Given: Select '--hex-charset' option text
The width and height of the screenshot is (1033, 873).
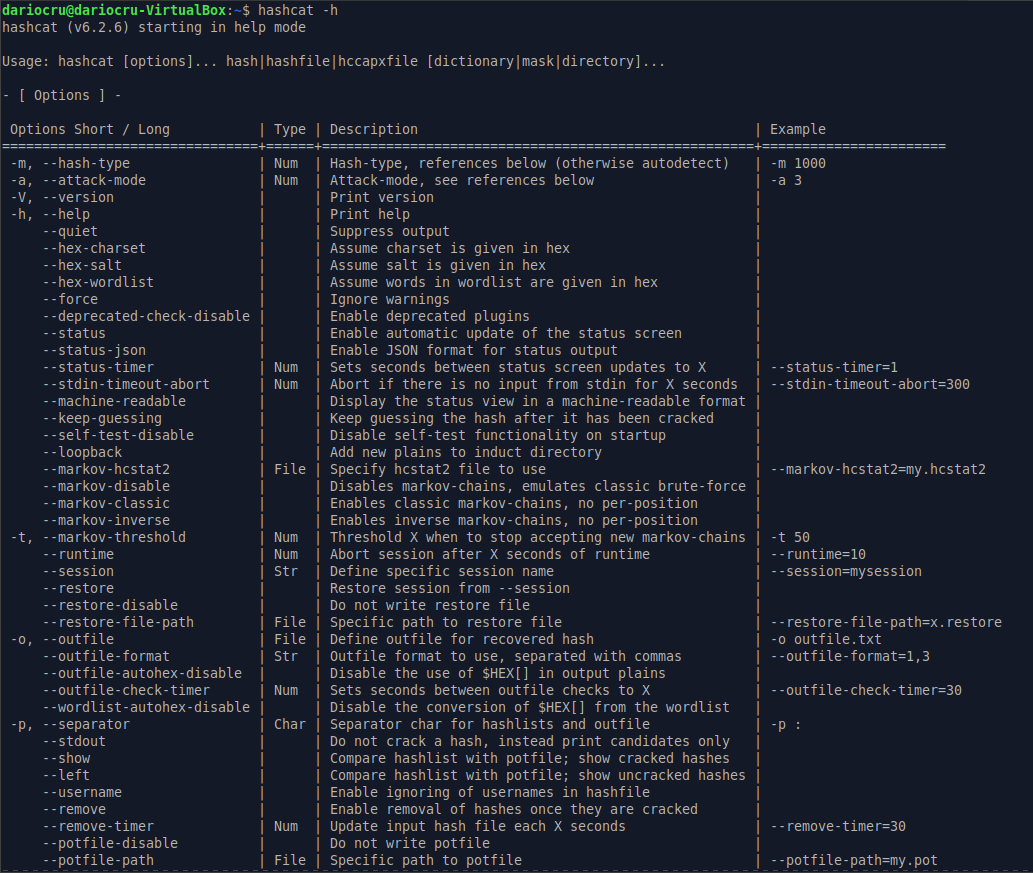Looking at the screenshot, I should point(94,248).
